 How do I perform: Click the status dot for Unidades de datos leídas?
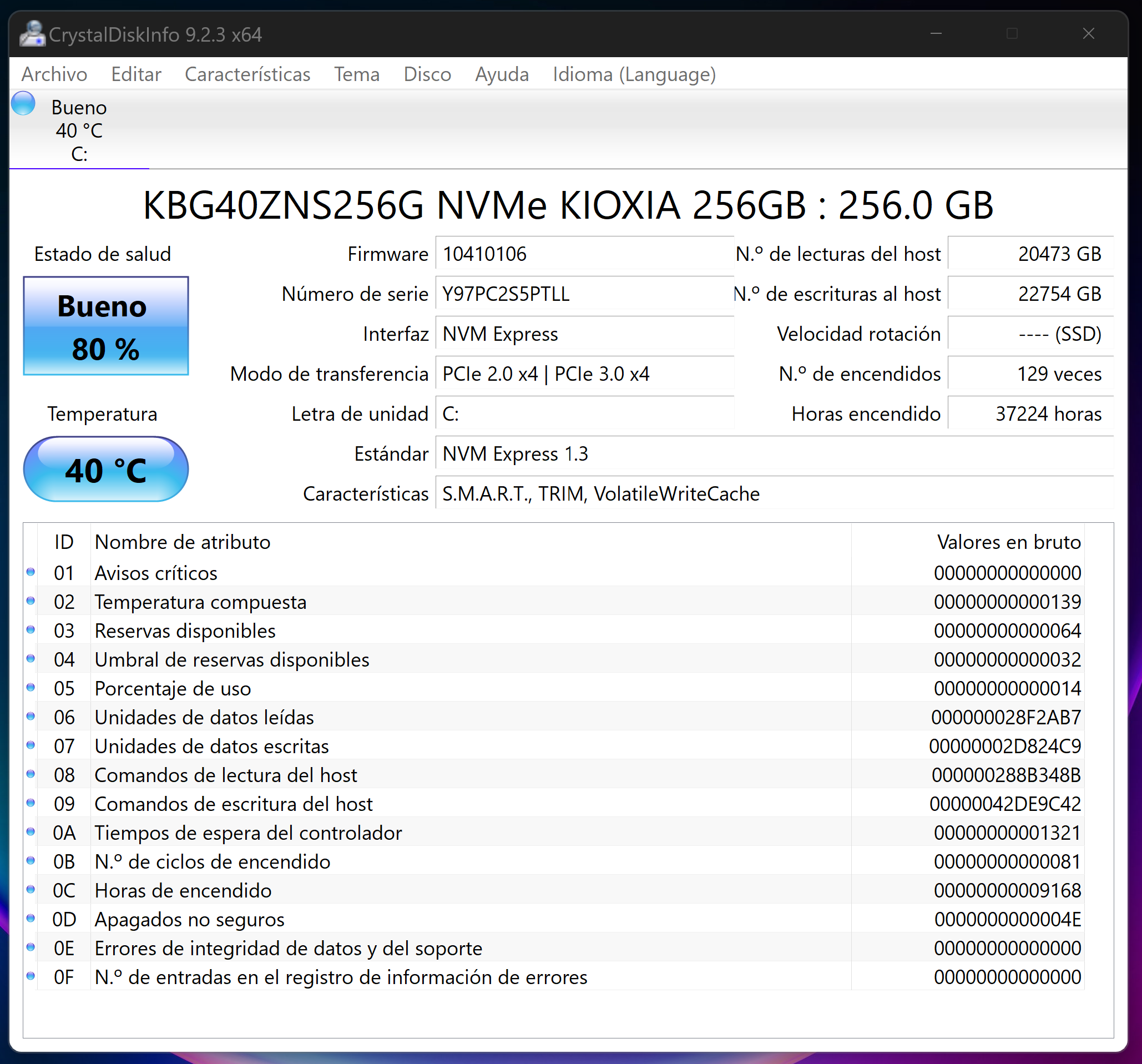coord(31,717)
